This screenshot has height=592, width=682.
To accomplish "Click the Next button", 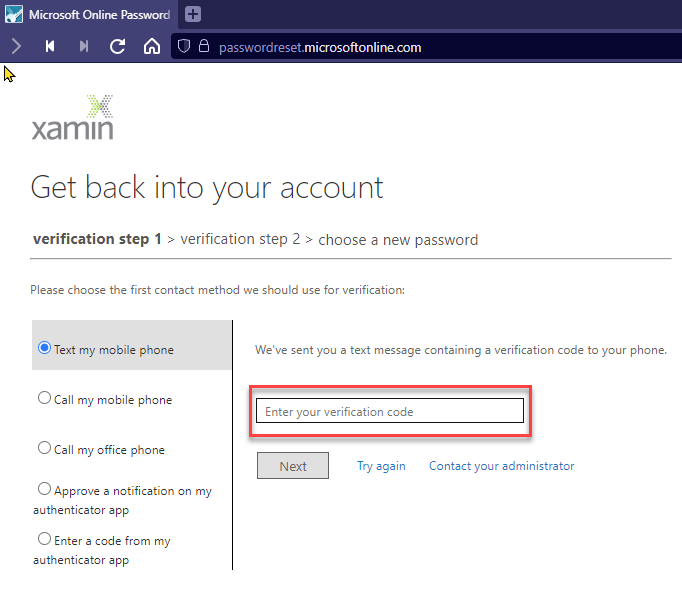I will pyautogui.click(x=293, y=466).
